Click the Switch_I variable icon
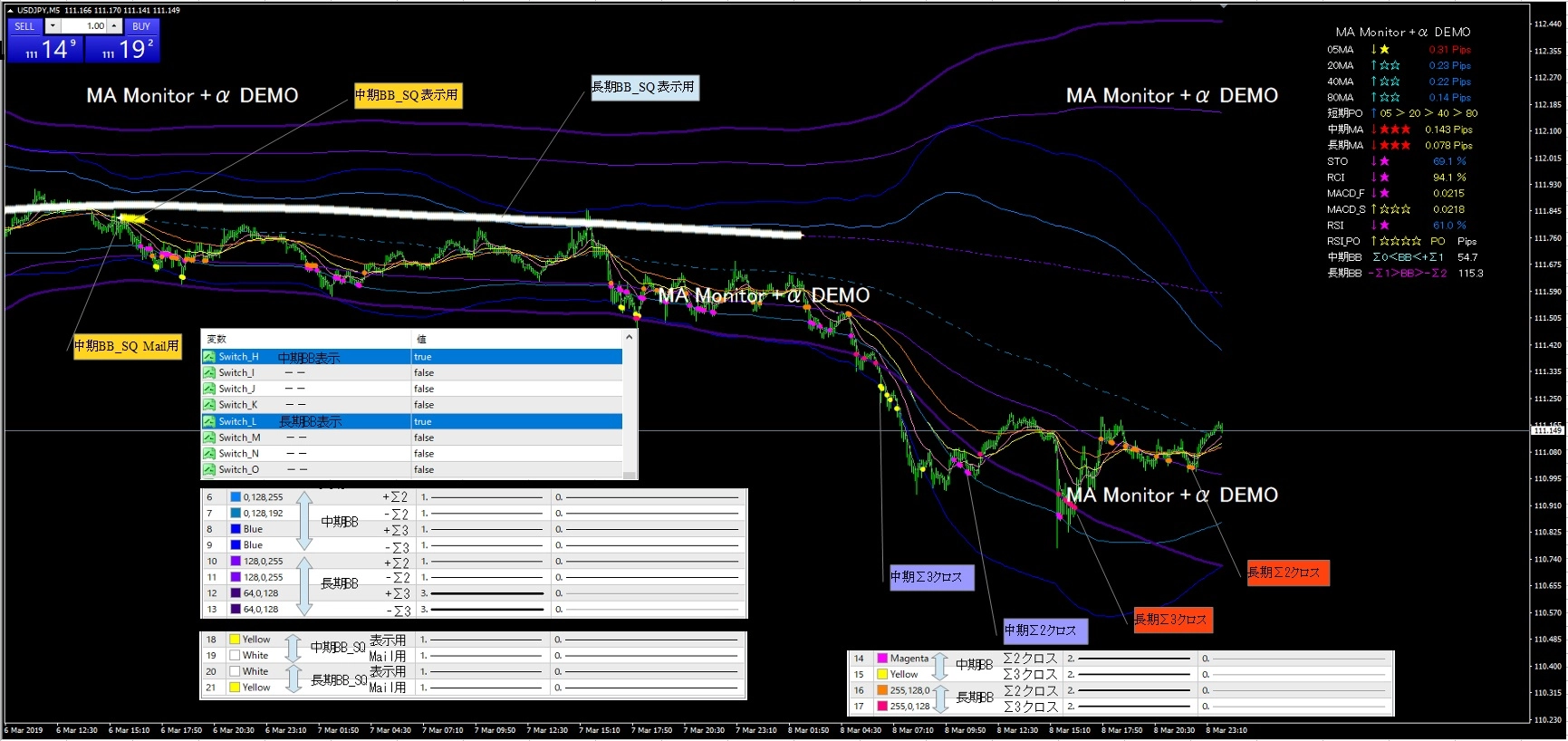This screenshot has height=741, width=1568. tap(209, 373)
